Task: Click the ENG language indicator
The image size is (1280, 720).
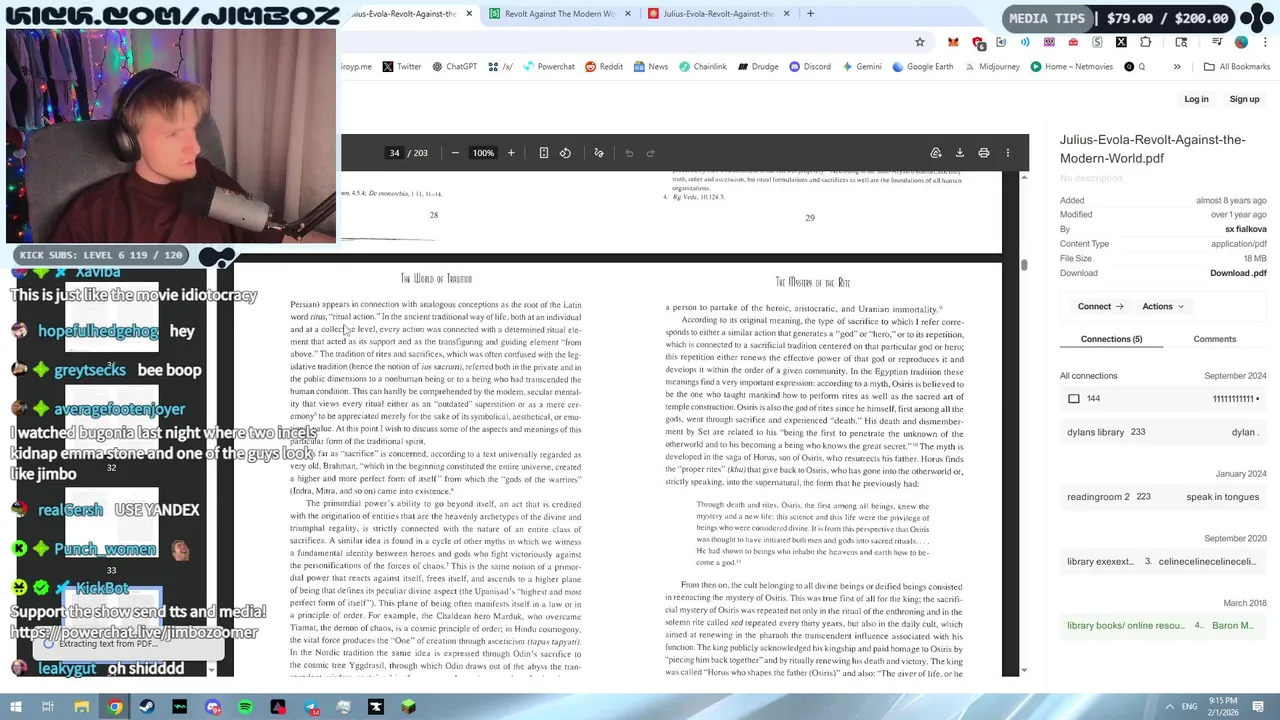Action: point(1190,707)
